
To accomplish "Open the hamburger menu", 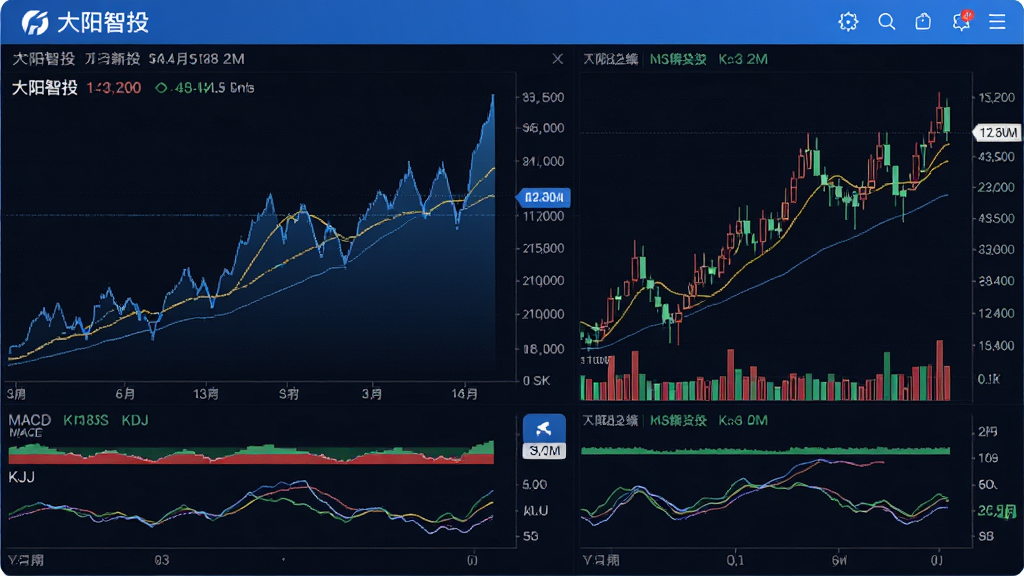I will tap(997, 22).
